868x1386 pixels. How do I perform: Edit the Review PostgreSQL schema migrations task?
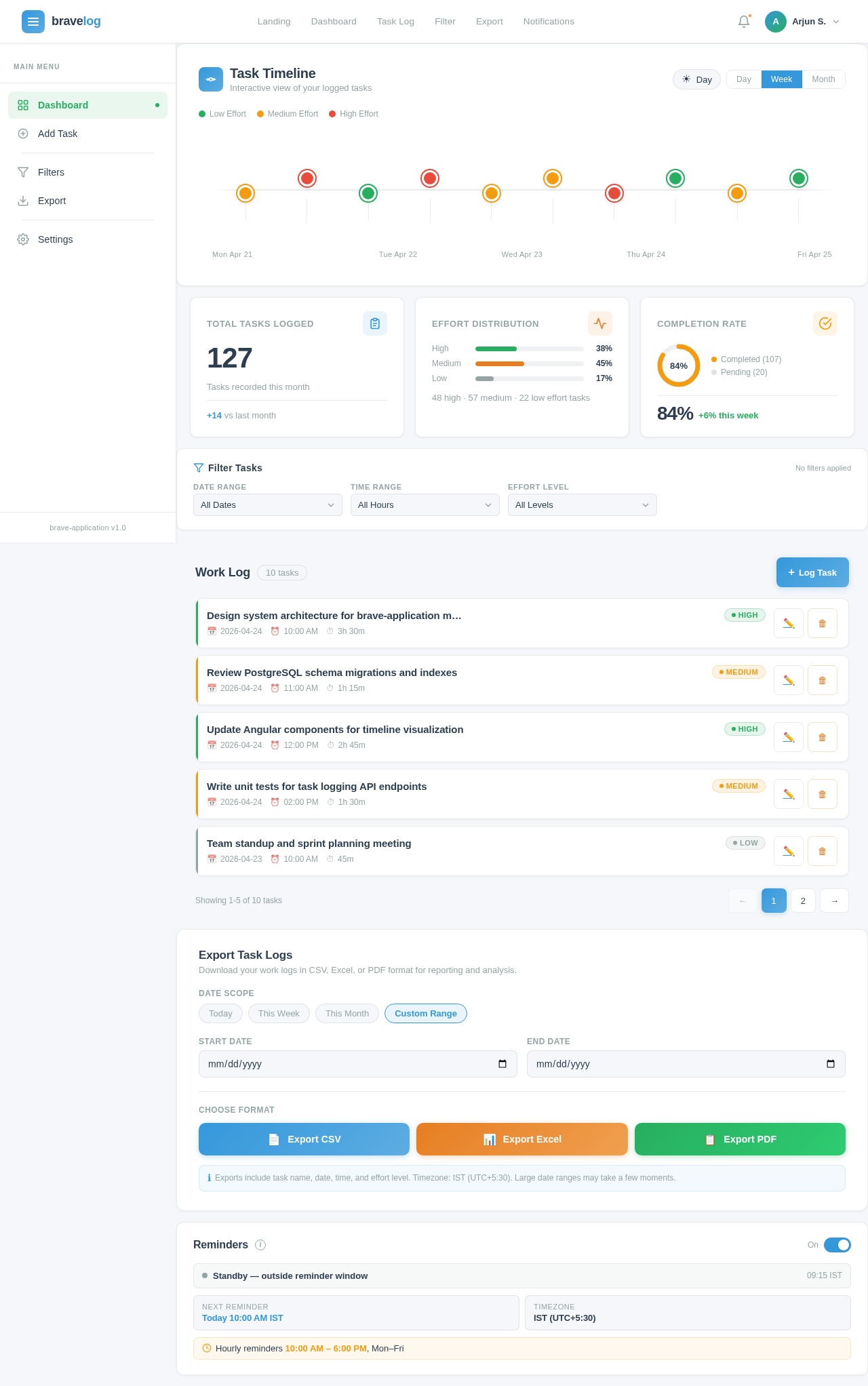789,680
